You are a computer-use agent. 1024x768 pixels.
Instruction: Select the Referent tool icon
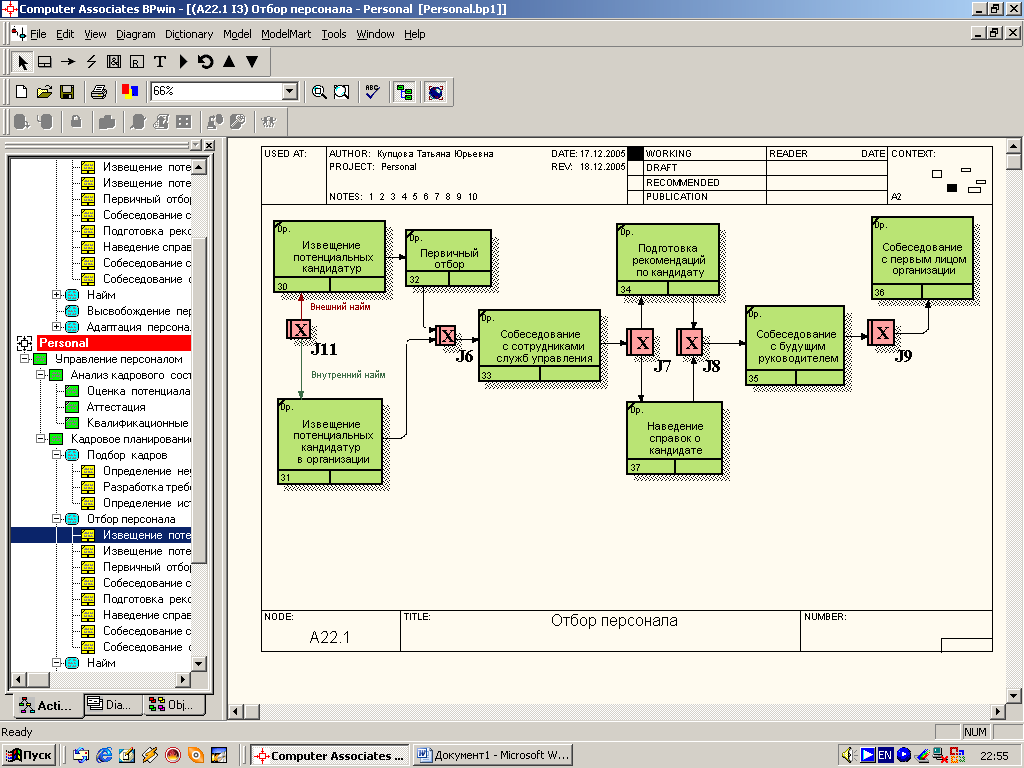pos(136,62)
